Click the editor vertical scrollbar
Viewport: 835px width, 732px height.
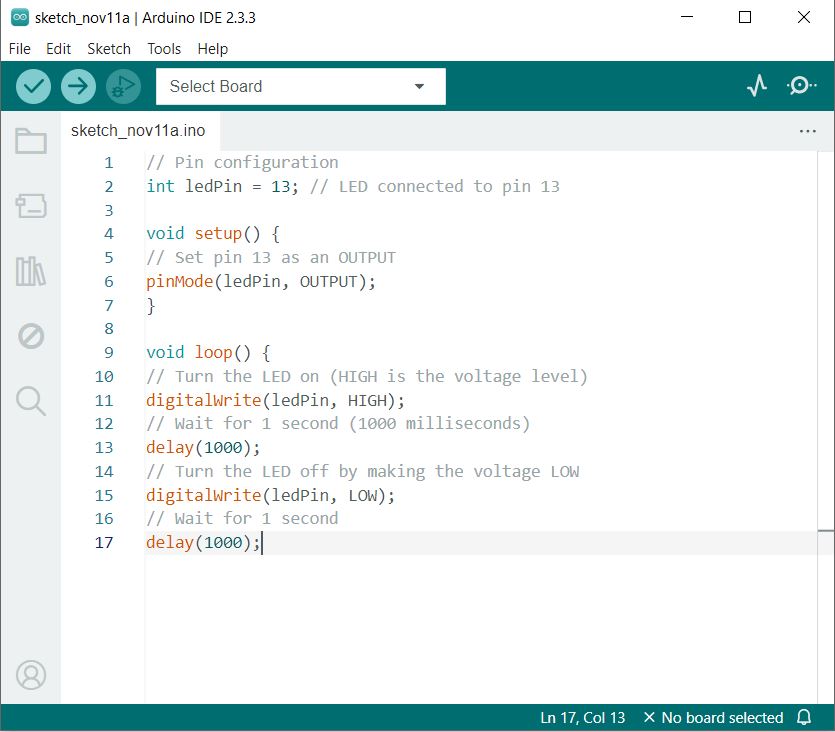pos(826,426)
